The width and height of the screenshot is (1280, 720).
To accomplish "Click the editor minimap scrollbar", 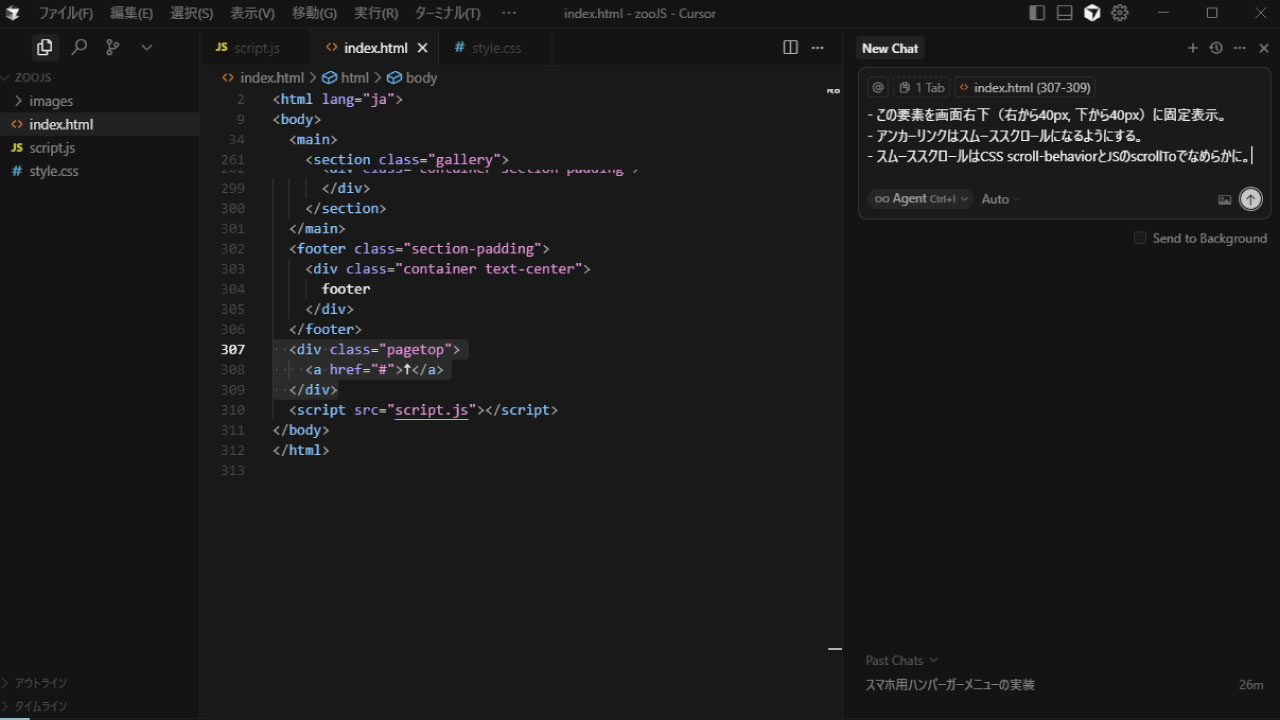I will pyautogui.click(x=834, y=370).
